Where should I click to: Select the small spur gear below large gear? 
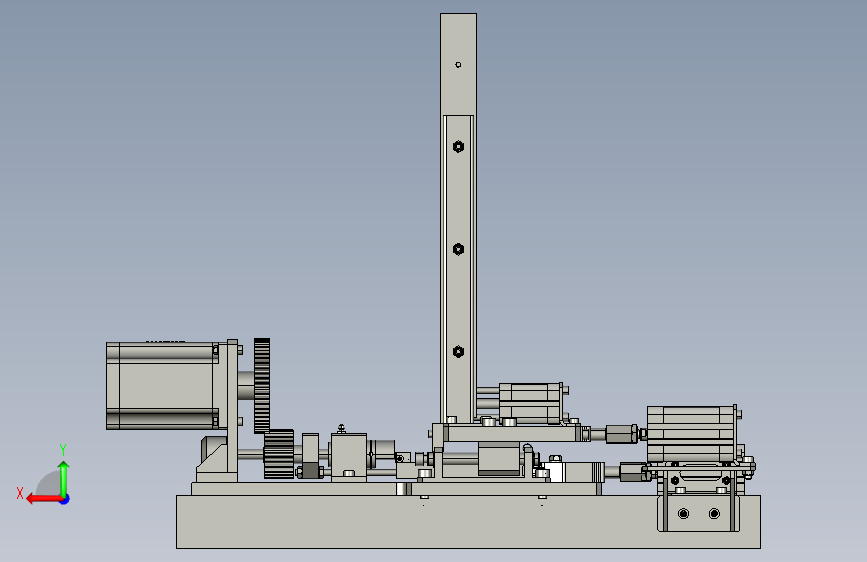coord(279,454)
